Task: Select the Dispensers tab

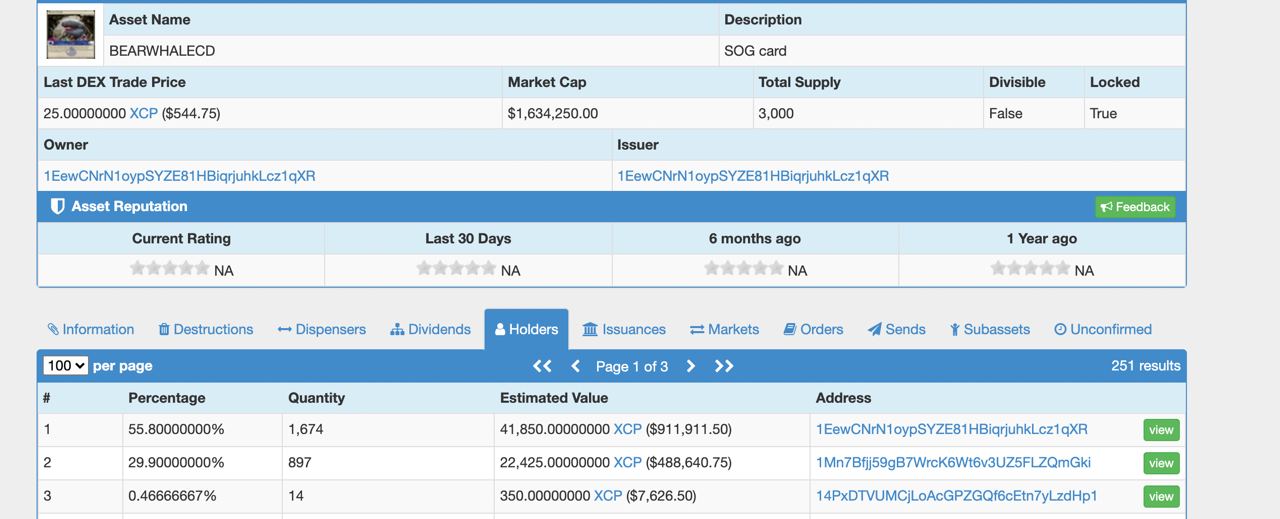Action: tap(322, 329)
